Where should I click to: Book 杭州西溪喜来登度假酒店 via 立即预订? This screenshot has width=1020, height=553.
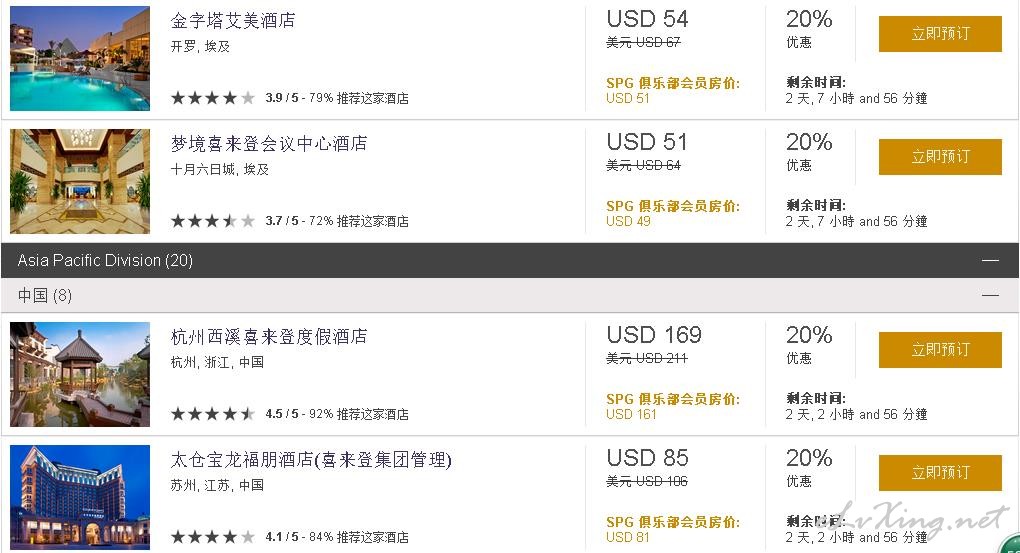click(x=940, y=350)
